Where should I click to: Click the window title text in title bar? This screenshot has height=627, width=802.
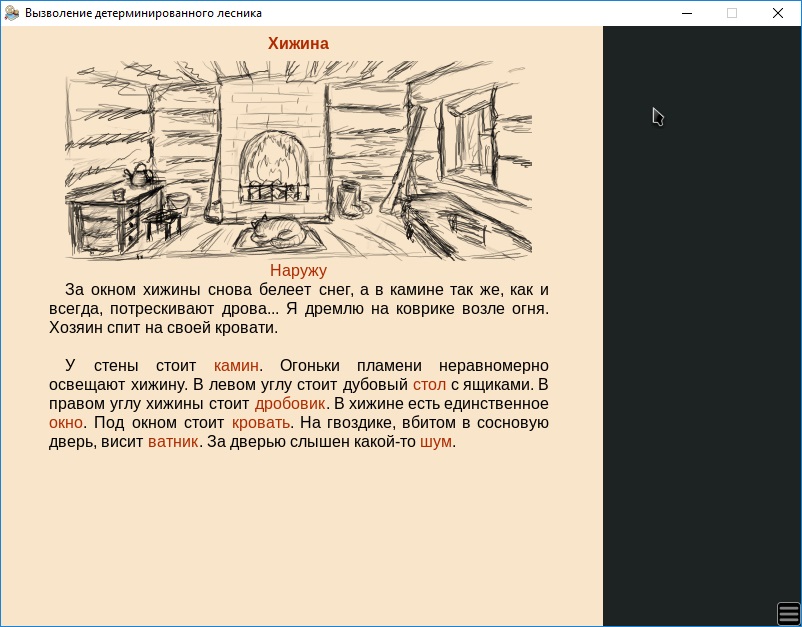pos(143,13)
